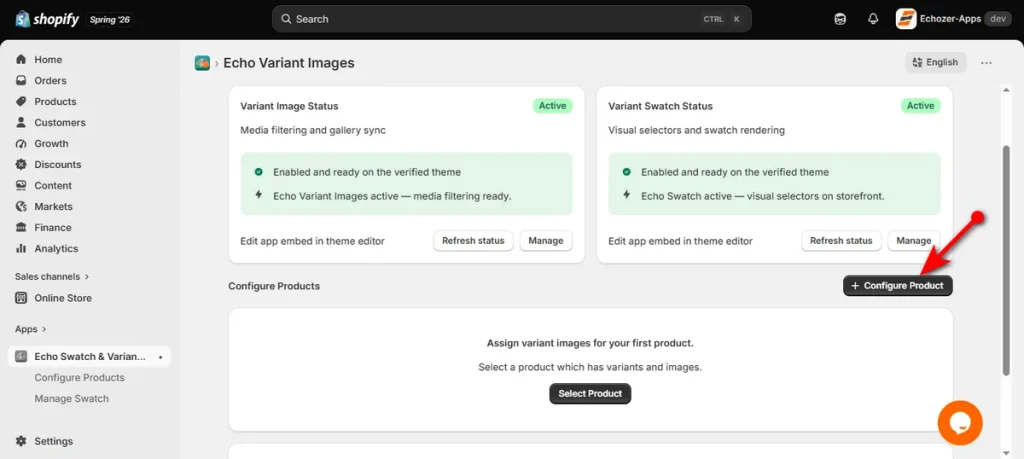This screenshot has width=1024, height=459.
Task: Click Manage in Variant Image Status card
Action: coord(546,240)
